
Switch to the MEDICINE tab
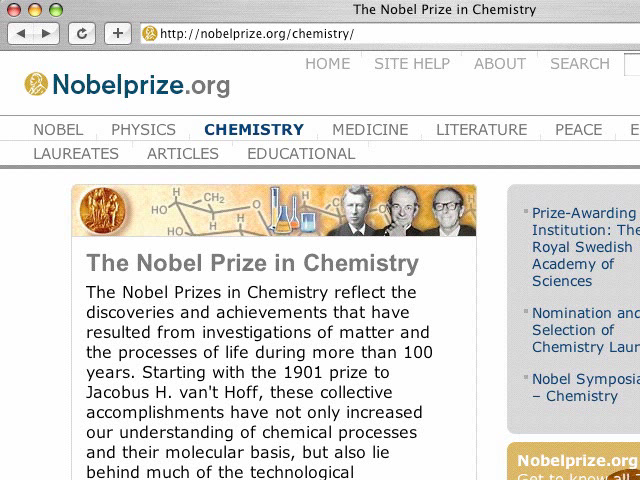(370, 130)
